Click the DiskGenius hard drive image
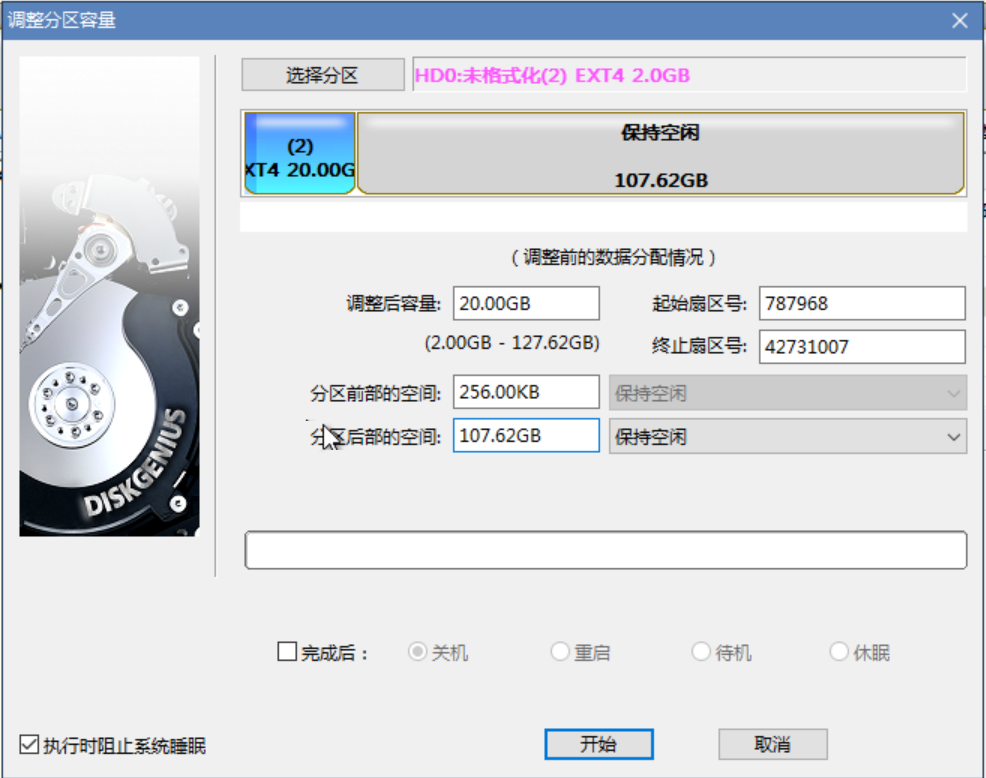The image size is (986, 778). tap(109, 296)
